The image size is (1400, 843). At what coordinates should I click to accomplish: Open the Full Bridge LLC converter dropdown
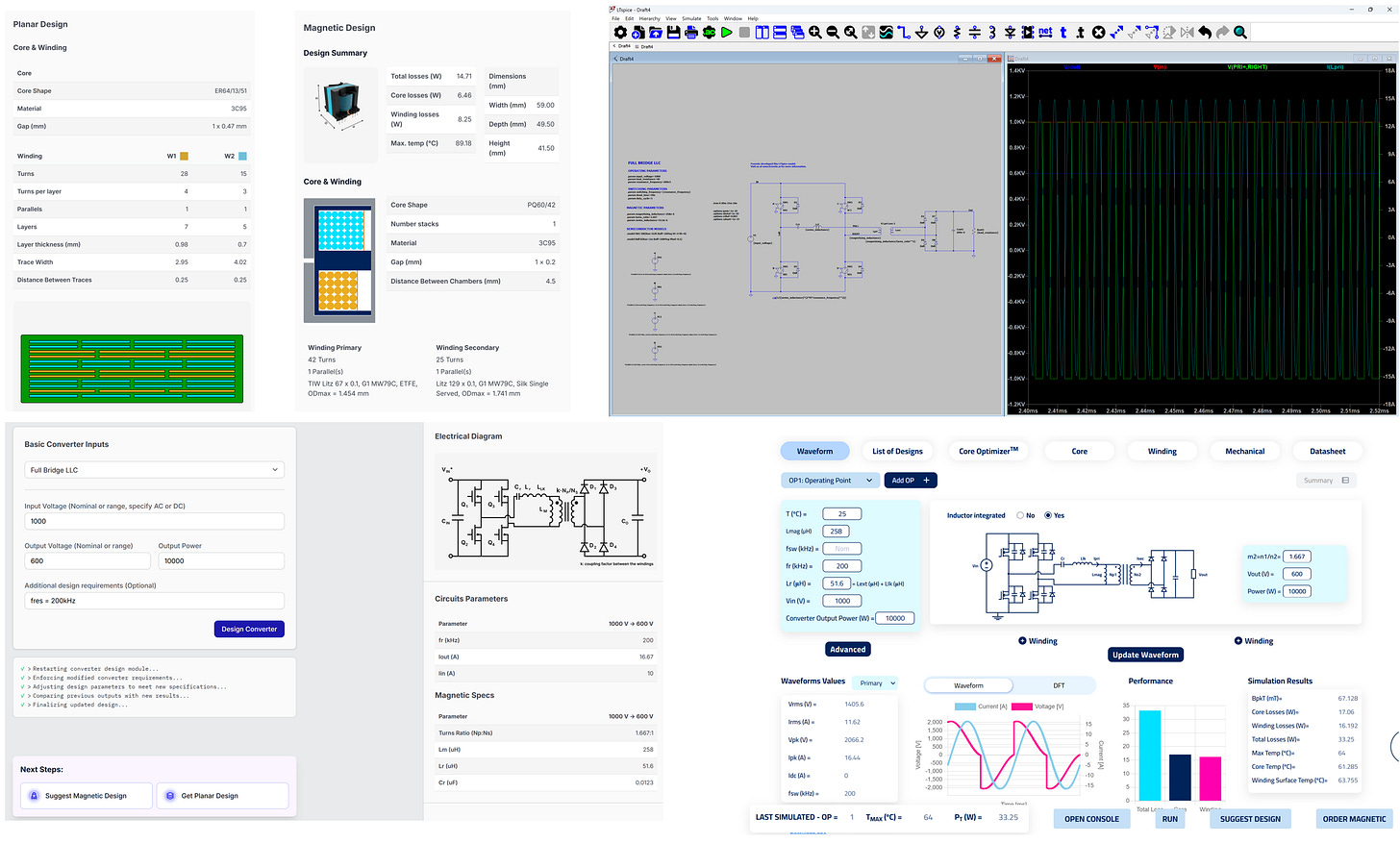(154, 472)
